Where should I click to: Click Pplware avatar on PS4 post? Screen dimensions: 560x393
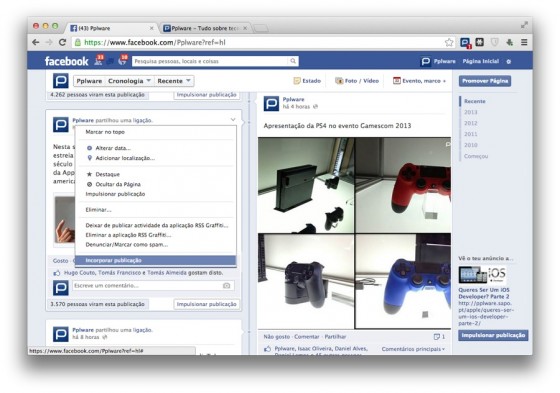271,104
